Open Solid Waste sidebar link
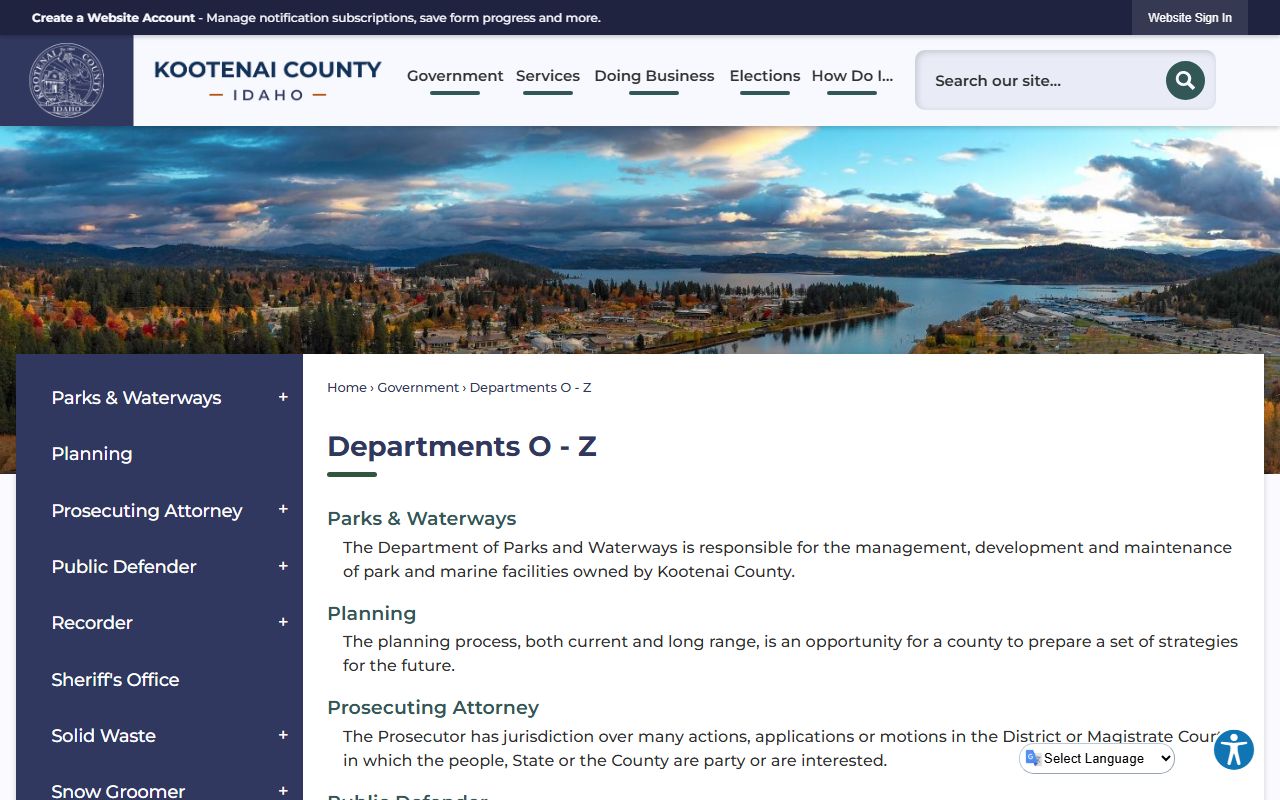The height and width of the screenshot is (800, 1280). click(103, 735)
